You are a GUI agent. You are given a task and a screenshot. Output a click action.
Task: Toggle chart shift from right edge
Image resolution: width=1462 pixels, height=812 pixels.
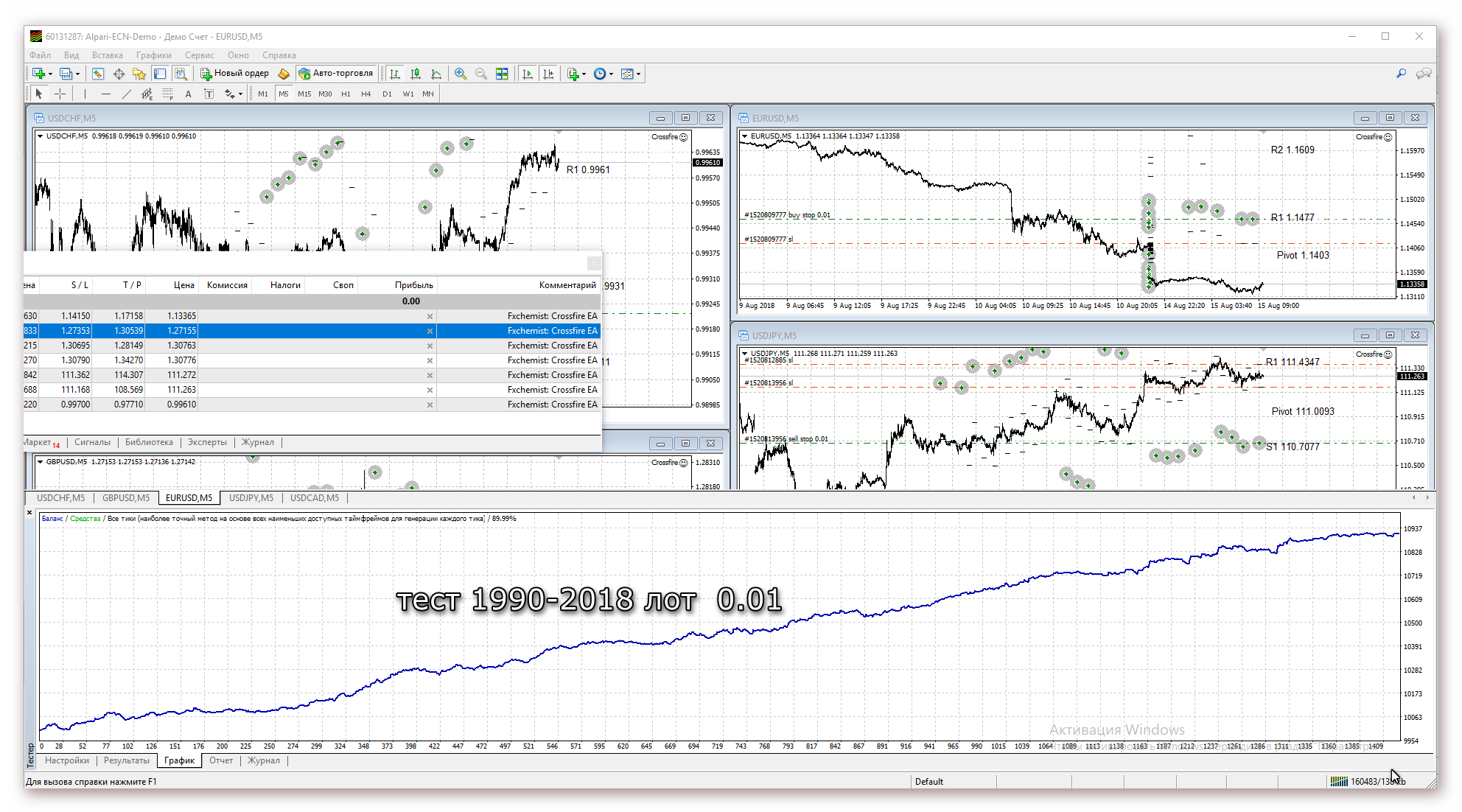coord(548,74)
